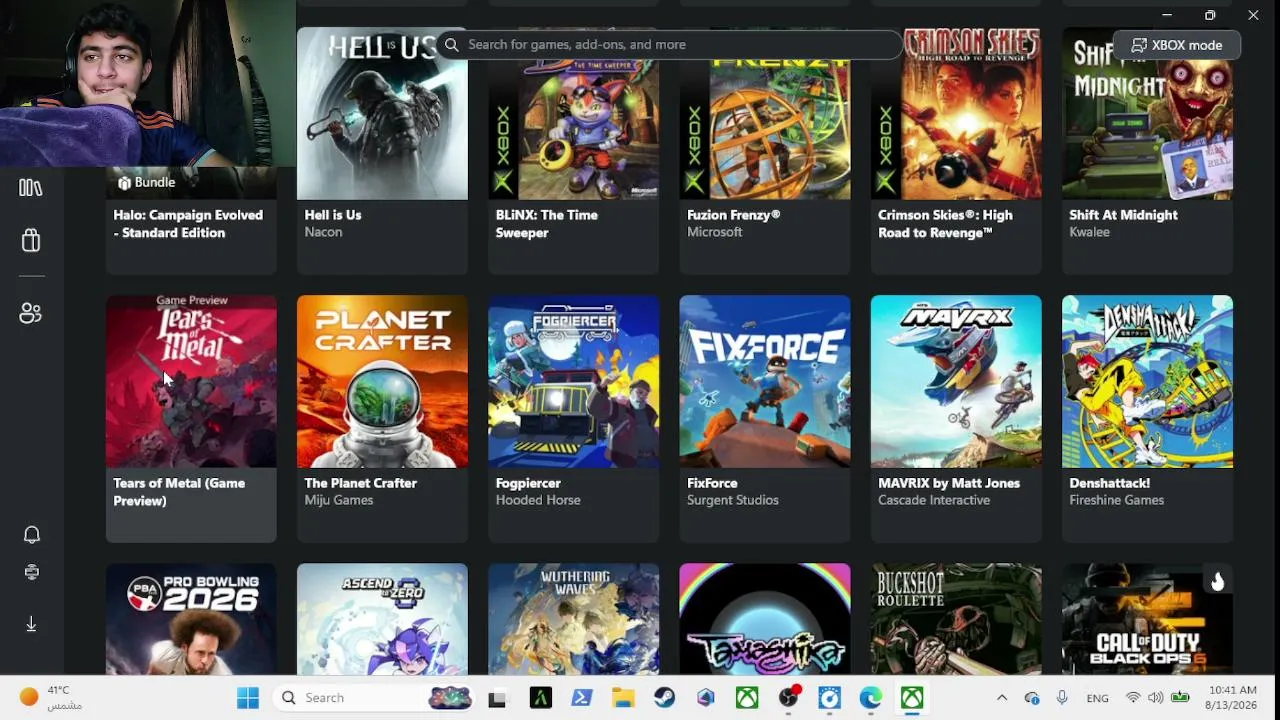Open the Crimson Skies cover art
The width and height of the screenshot is (1280, 720).
click(956, 114)
